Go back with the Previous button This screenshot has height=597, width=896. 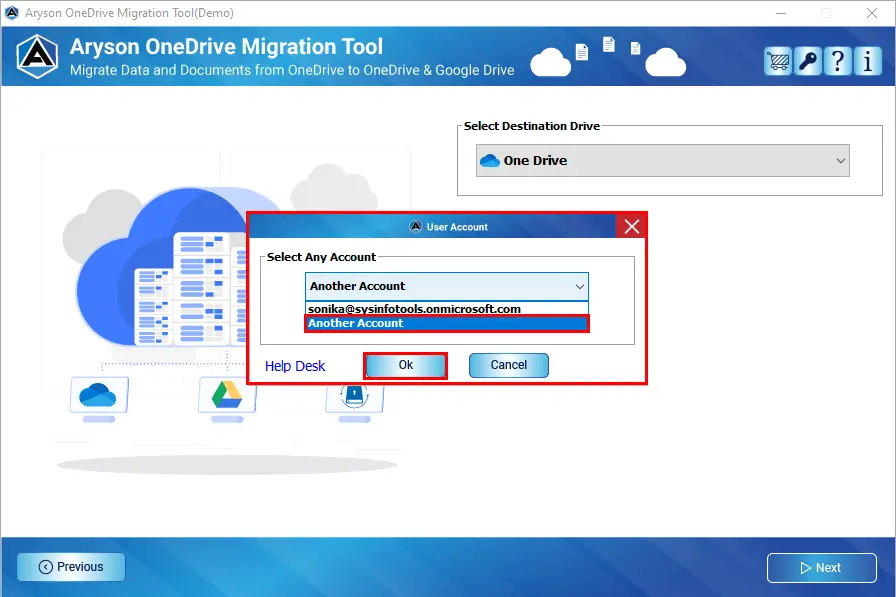(71, 567)
